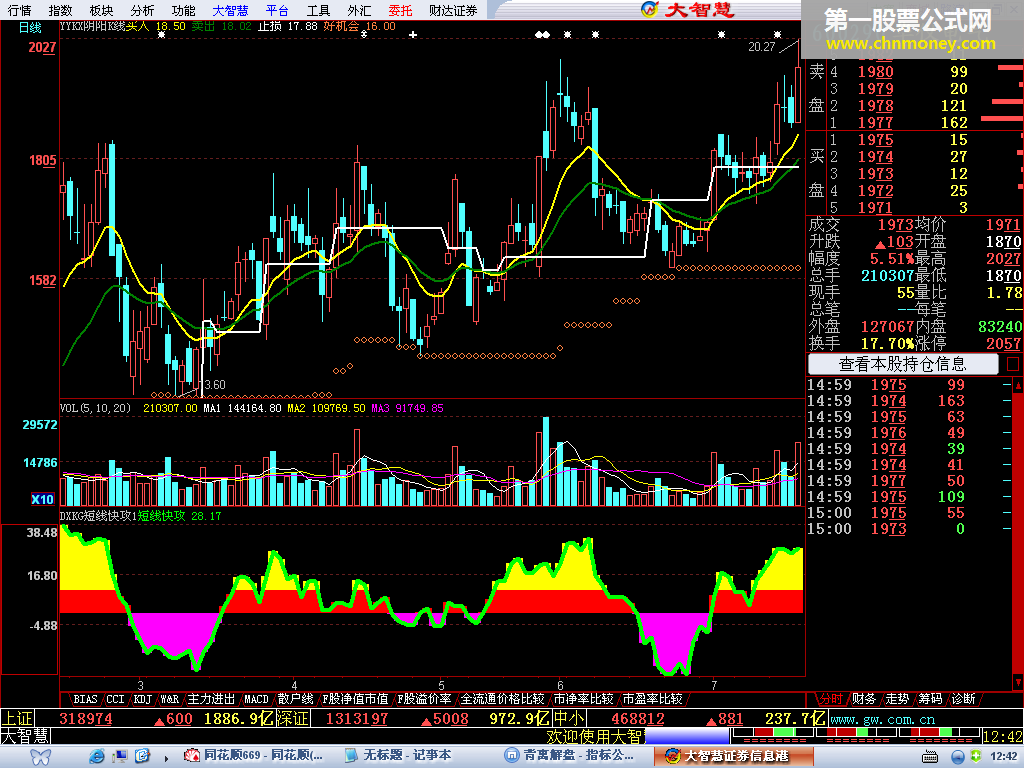Select the 主力进出 indicator tab
Screen dimensions: 1024x768
tap(211, 699)
